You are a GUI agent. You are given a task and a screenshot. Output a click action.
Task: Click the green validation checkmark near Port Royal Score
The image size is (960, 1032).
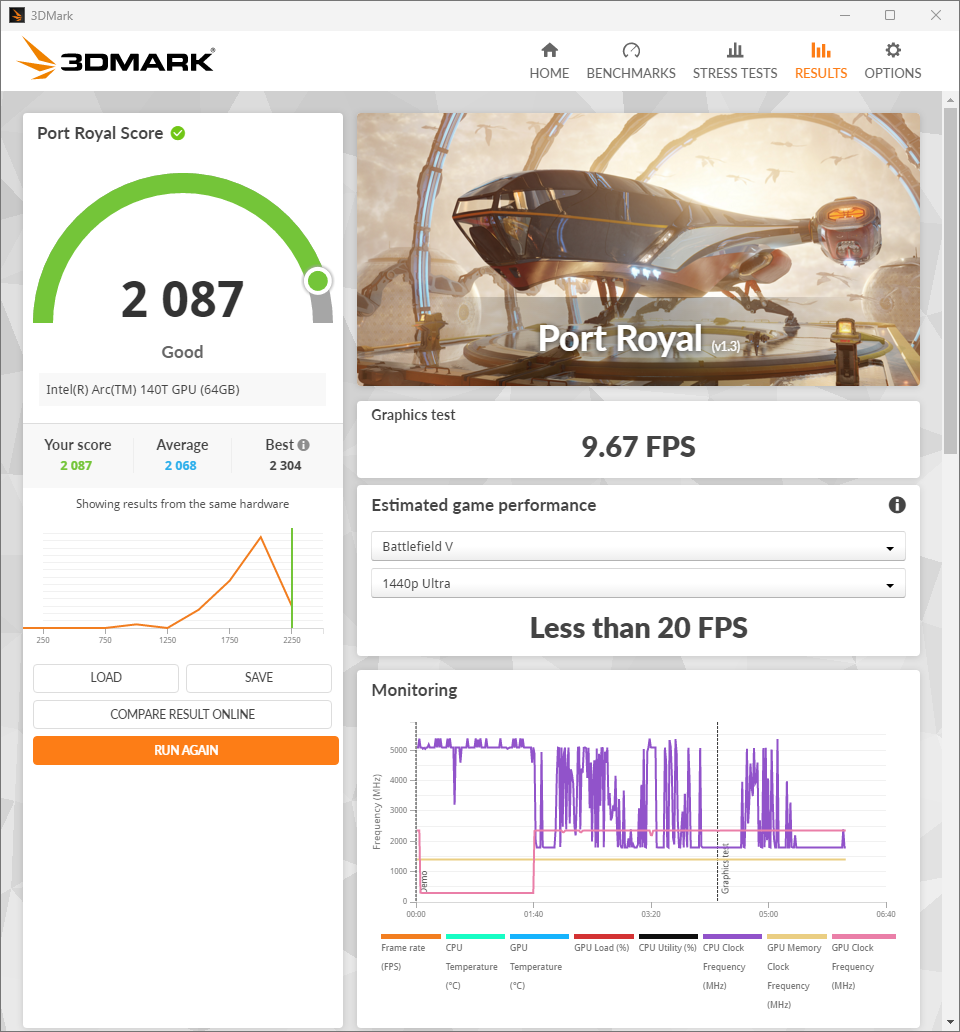tap(178, 133)
